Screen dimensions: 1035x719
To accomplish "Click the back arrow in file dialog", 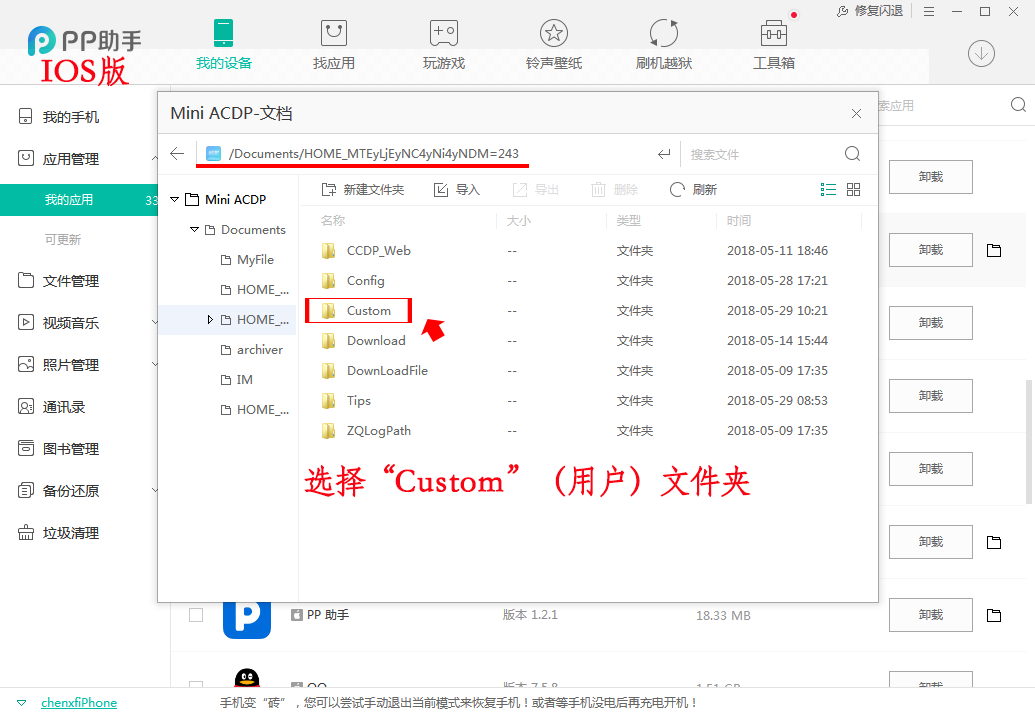I will pos(177,154).
